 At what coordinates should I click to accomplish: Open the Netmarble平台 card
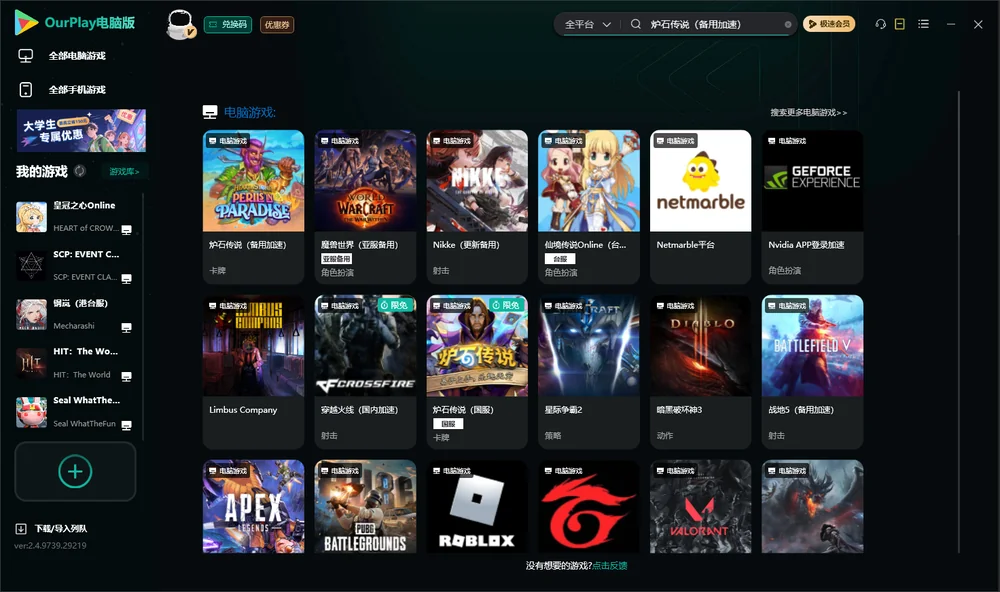[700, 207]
